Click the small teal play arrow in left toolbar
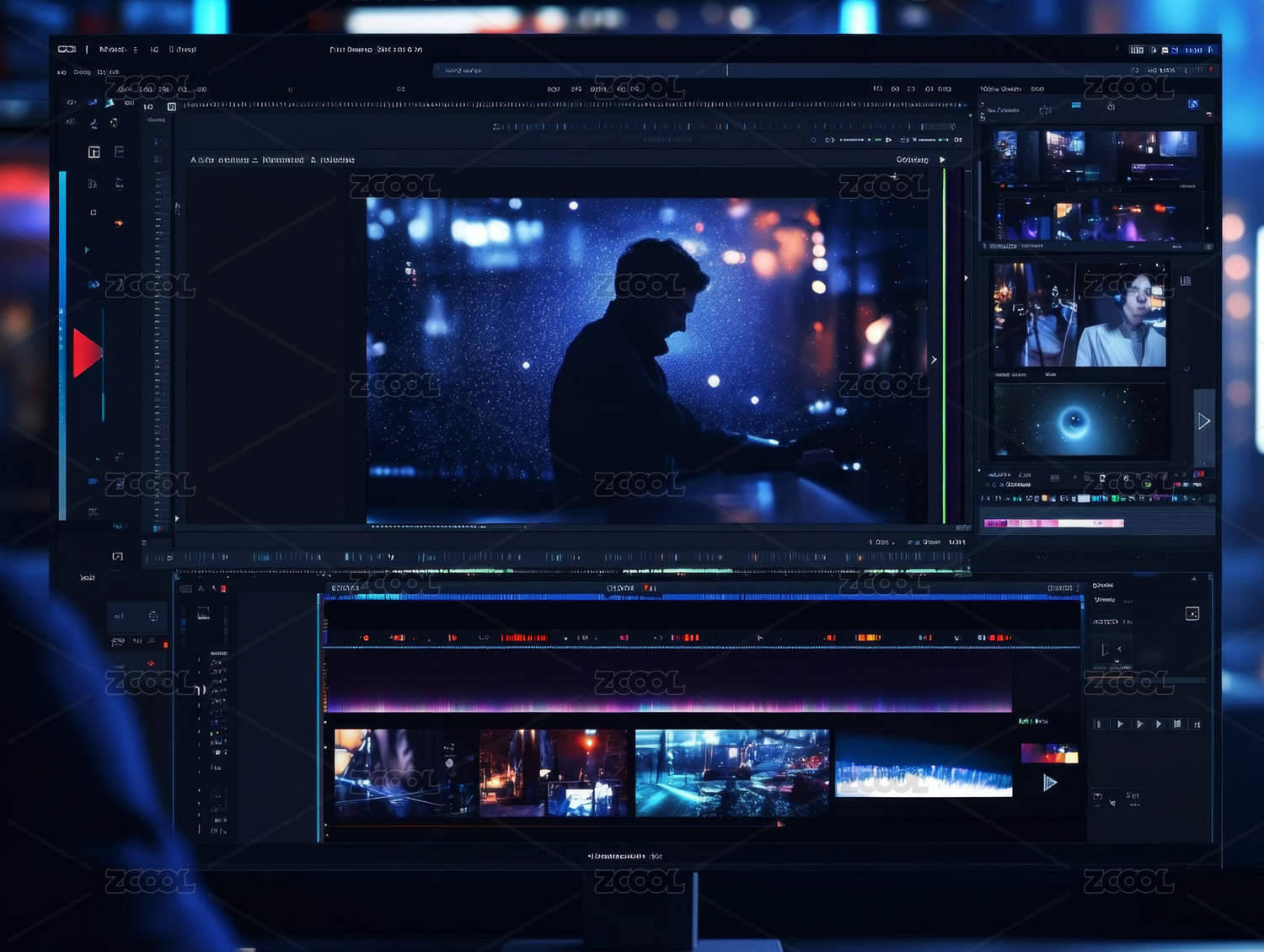 87,250
